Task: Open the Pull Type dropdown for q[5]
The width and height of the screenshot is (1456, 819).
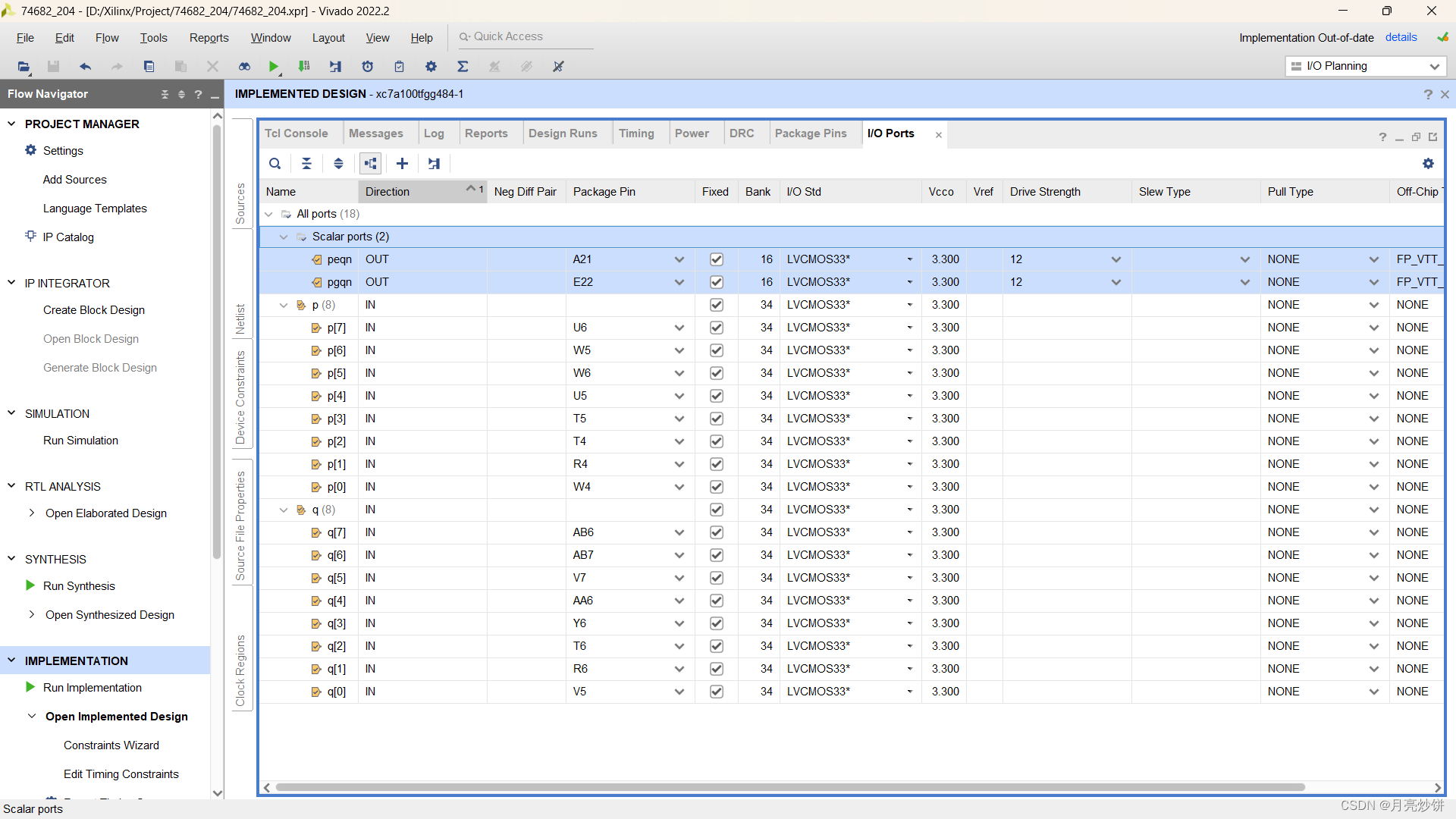Action: (1374, 578)
